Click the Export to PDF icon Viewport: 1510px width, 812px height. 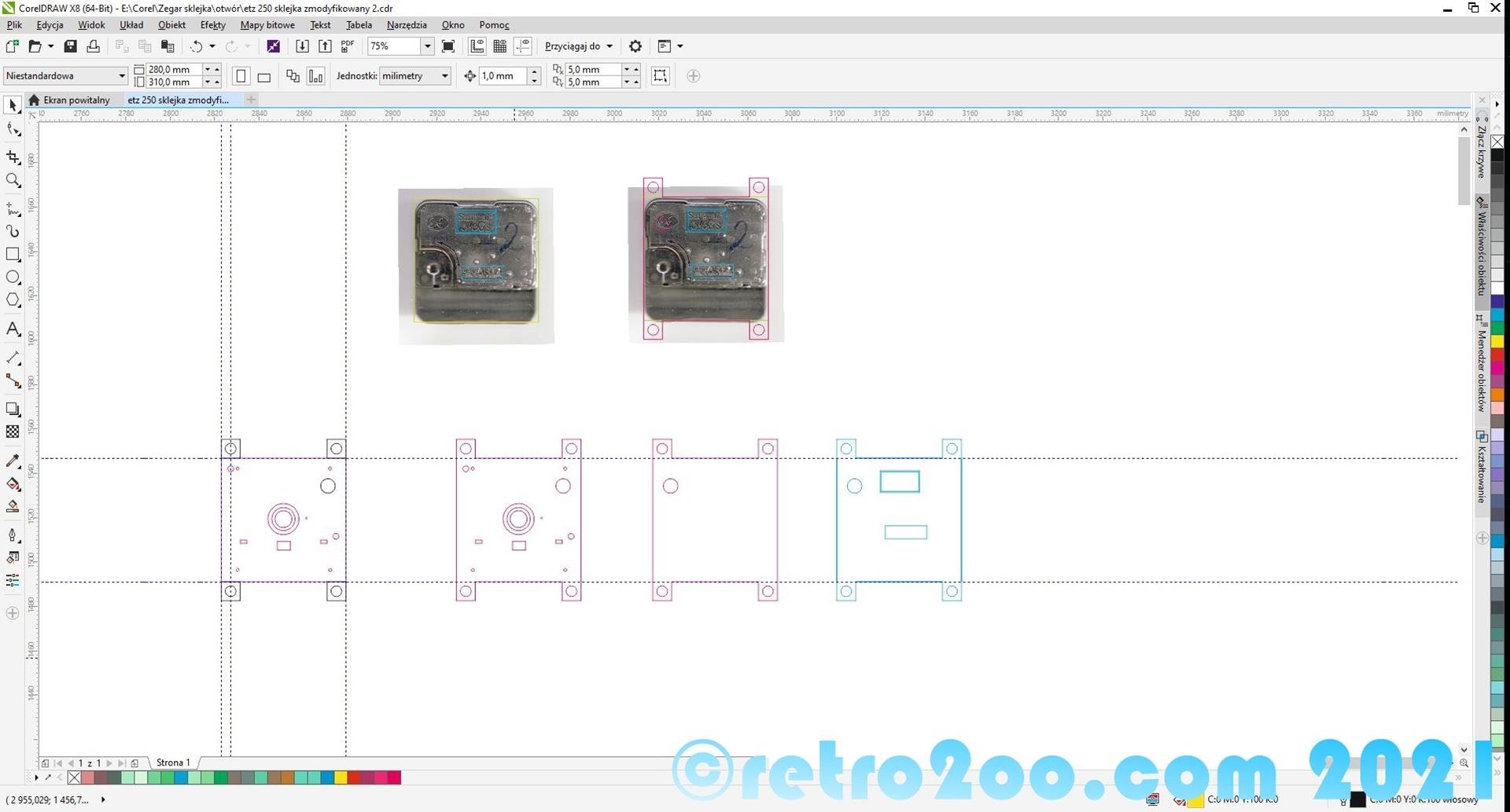coord(348,46)
